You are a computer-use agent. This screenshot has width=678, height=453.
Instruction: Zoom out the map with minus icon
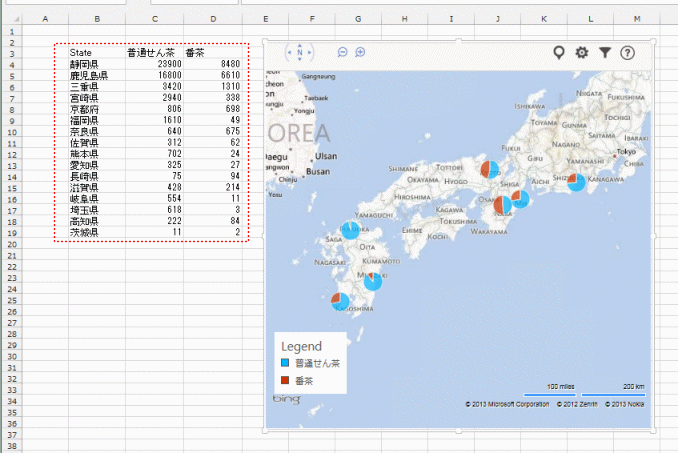coord(342,52)
